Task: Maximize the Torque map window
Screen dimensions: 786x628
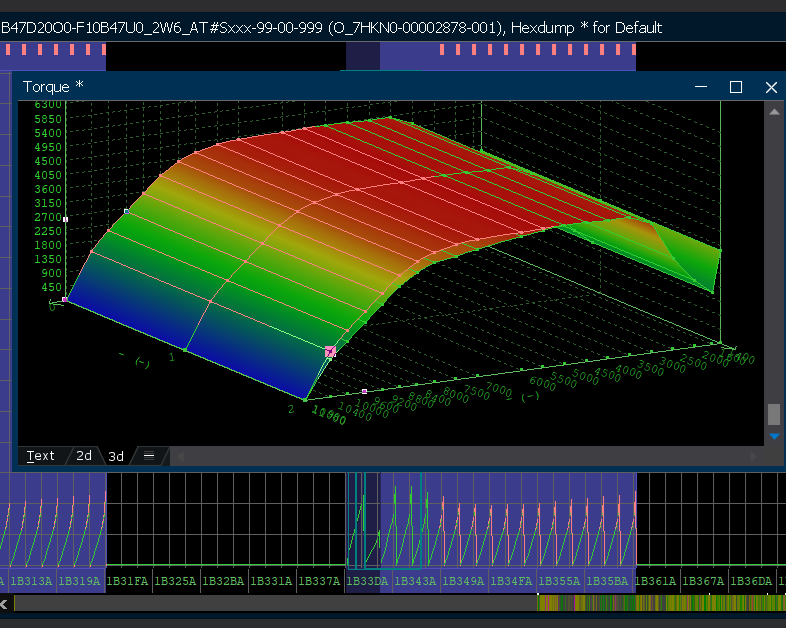Action: click(x=735, y=87)
